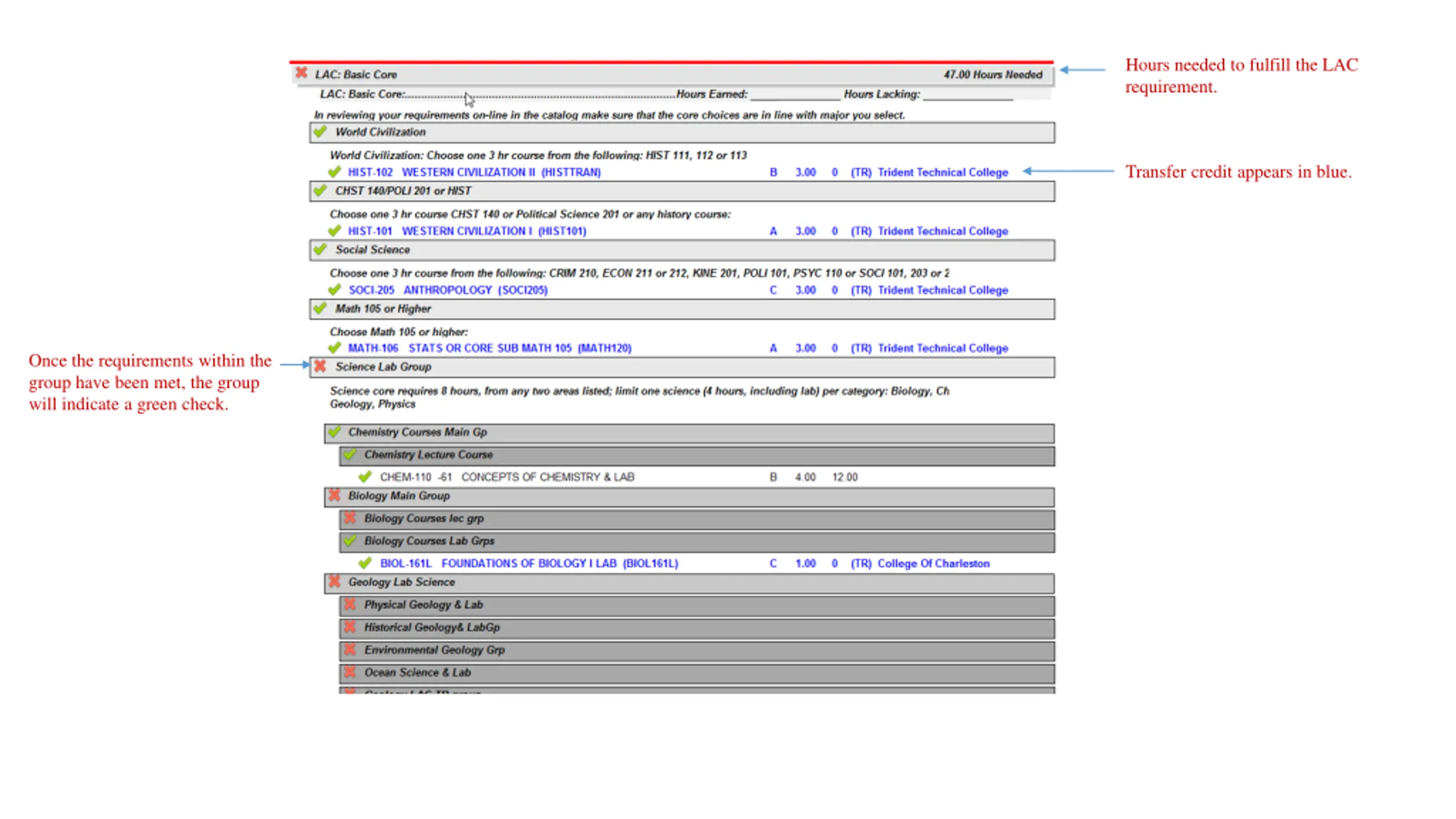Viewport: 1456px width, 819px height.
Task: Click CHEM-110 Concepts of Chemistry & Lab entry
Action: pyautogui.click(x=507, y=477)
